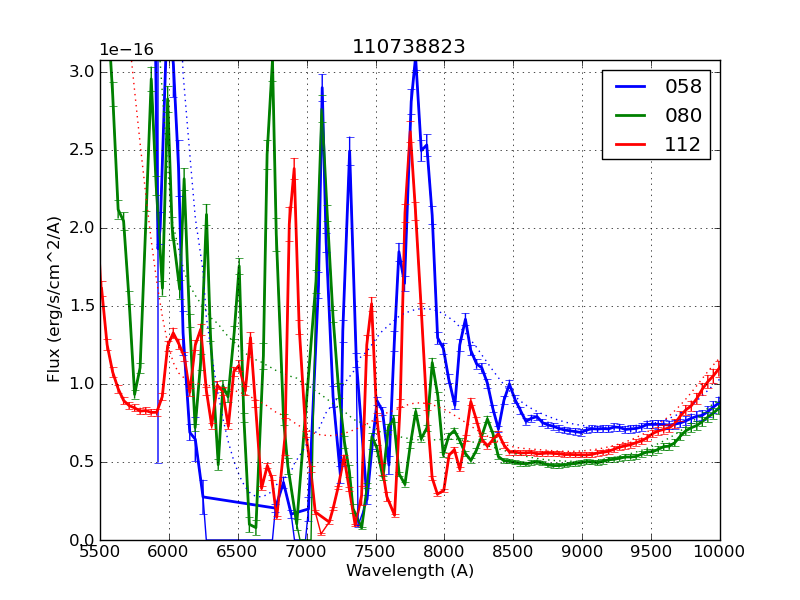This screenshot has height=600, width=800.
Task: Select the 058 legend label
Action: 684,87
